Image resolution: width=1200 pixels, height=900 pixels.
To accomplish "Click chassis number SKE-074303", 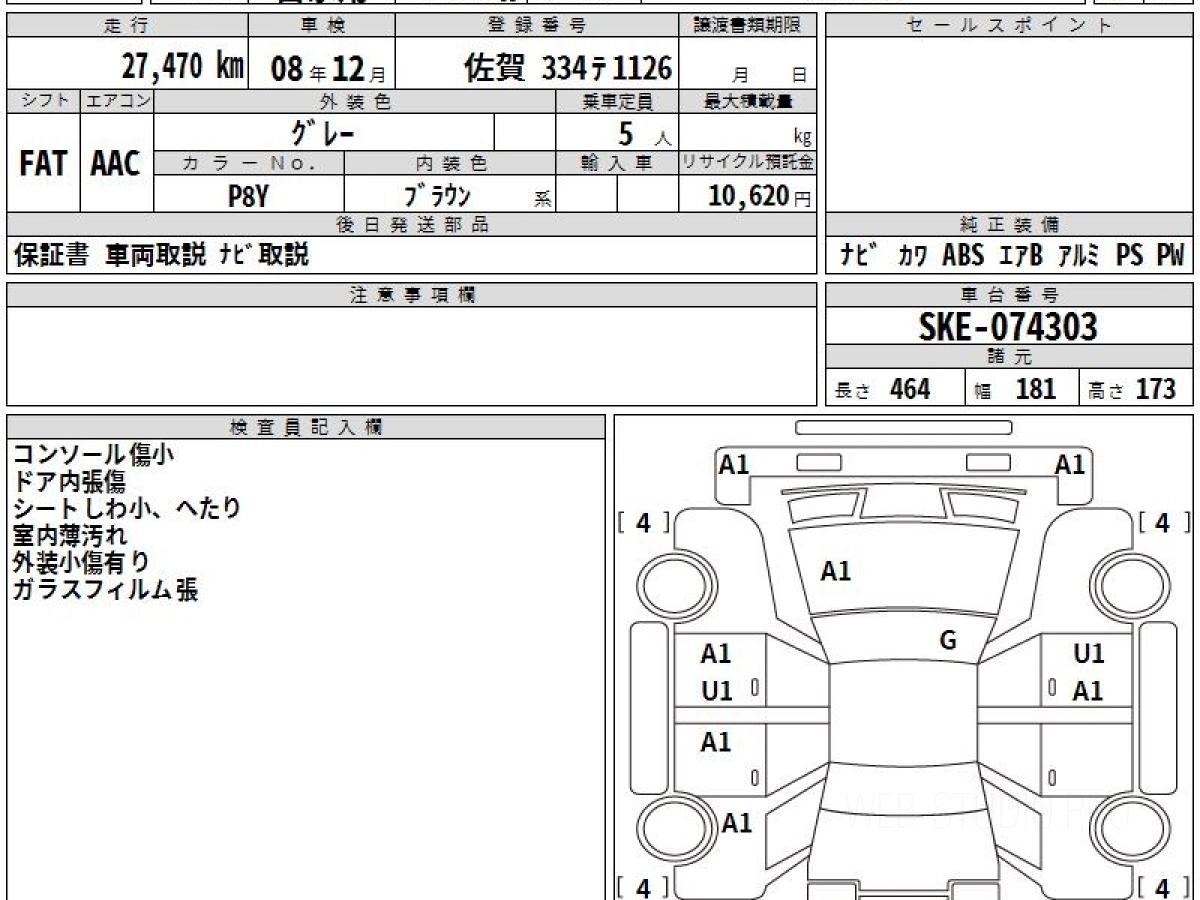I will coord(1008,326).
